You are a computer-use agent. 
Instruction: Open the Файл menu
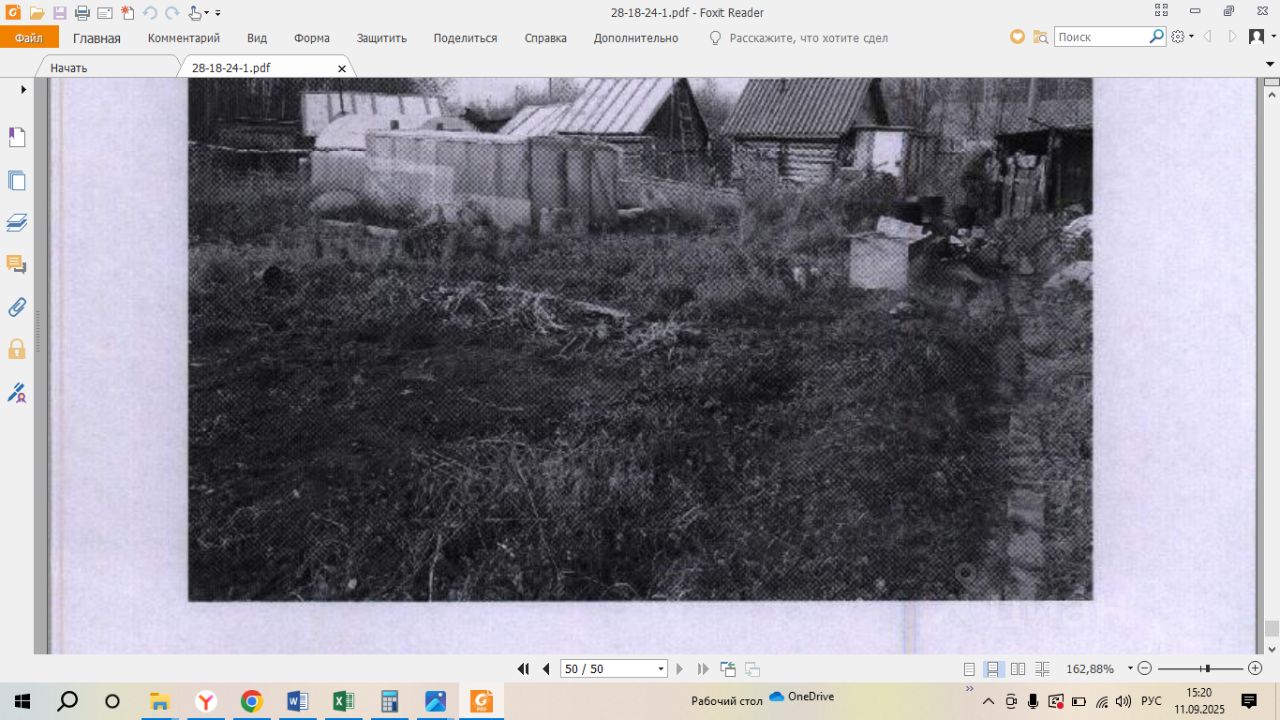click(x=29, y=38)
